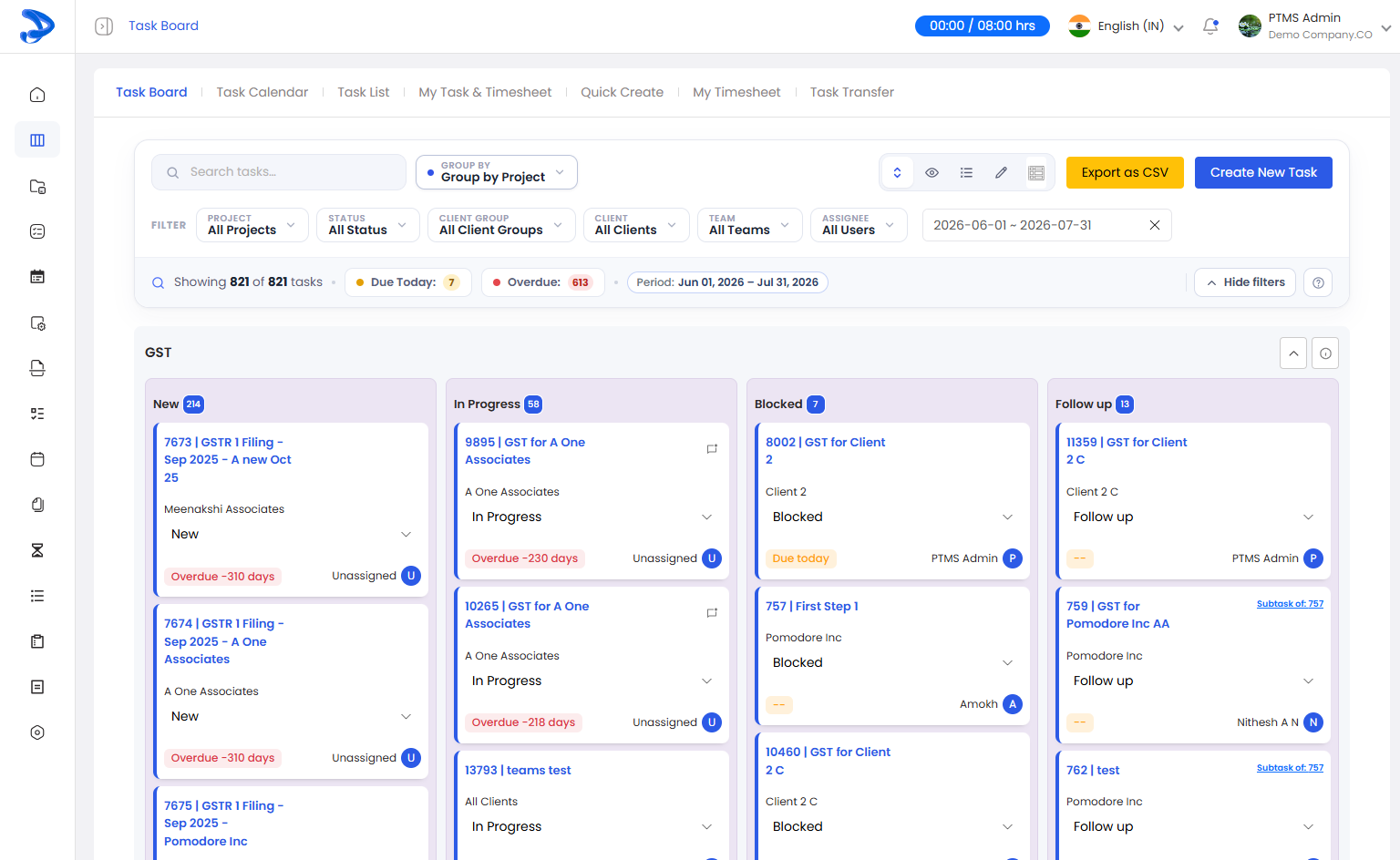
Task: Click the timer 00:00 / 08:00 hrs pill
Action: click(983, 26)
